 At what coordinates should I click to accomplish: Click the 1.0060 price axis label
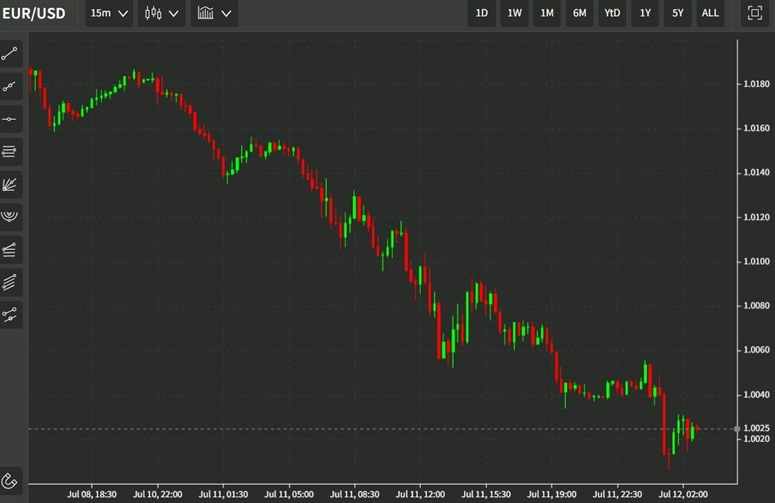coord(756,350)
